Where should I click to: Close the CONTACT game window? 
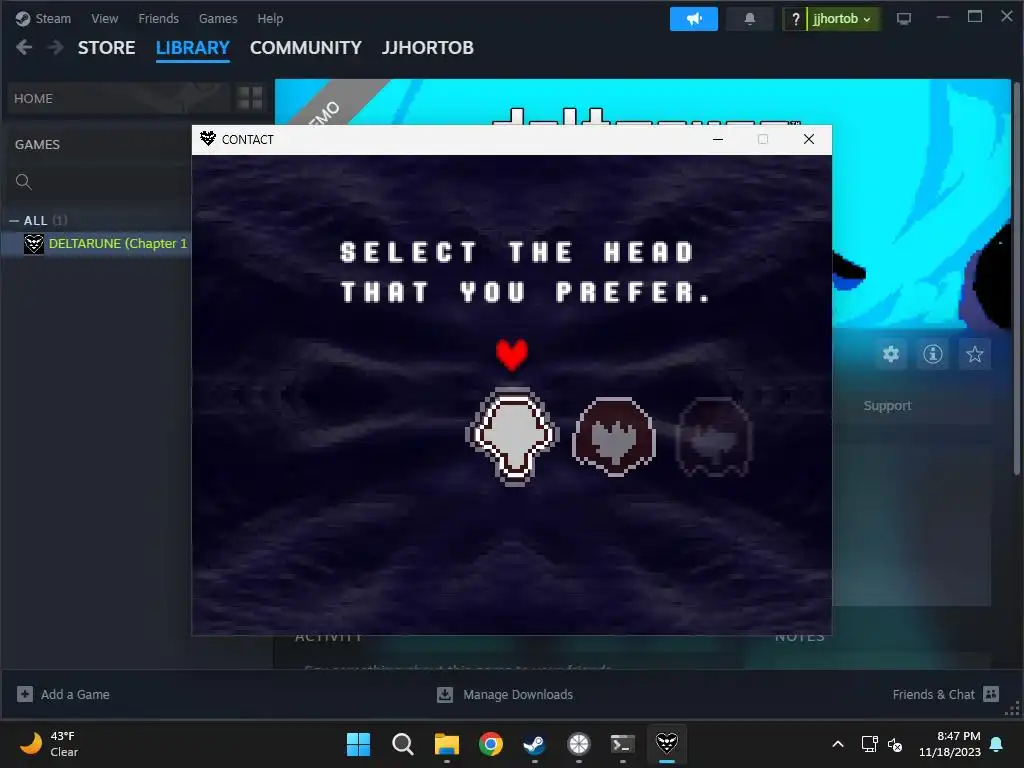808,139
